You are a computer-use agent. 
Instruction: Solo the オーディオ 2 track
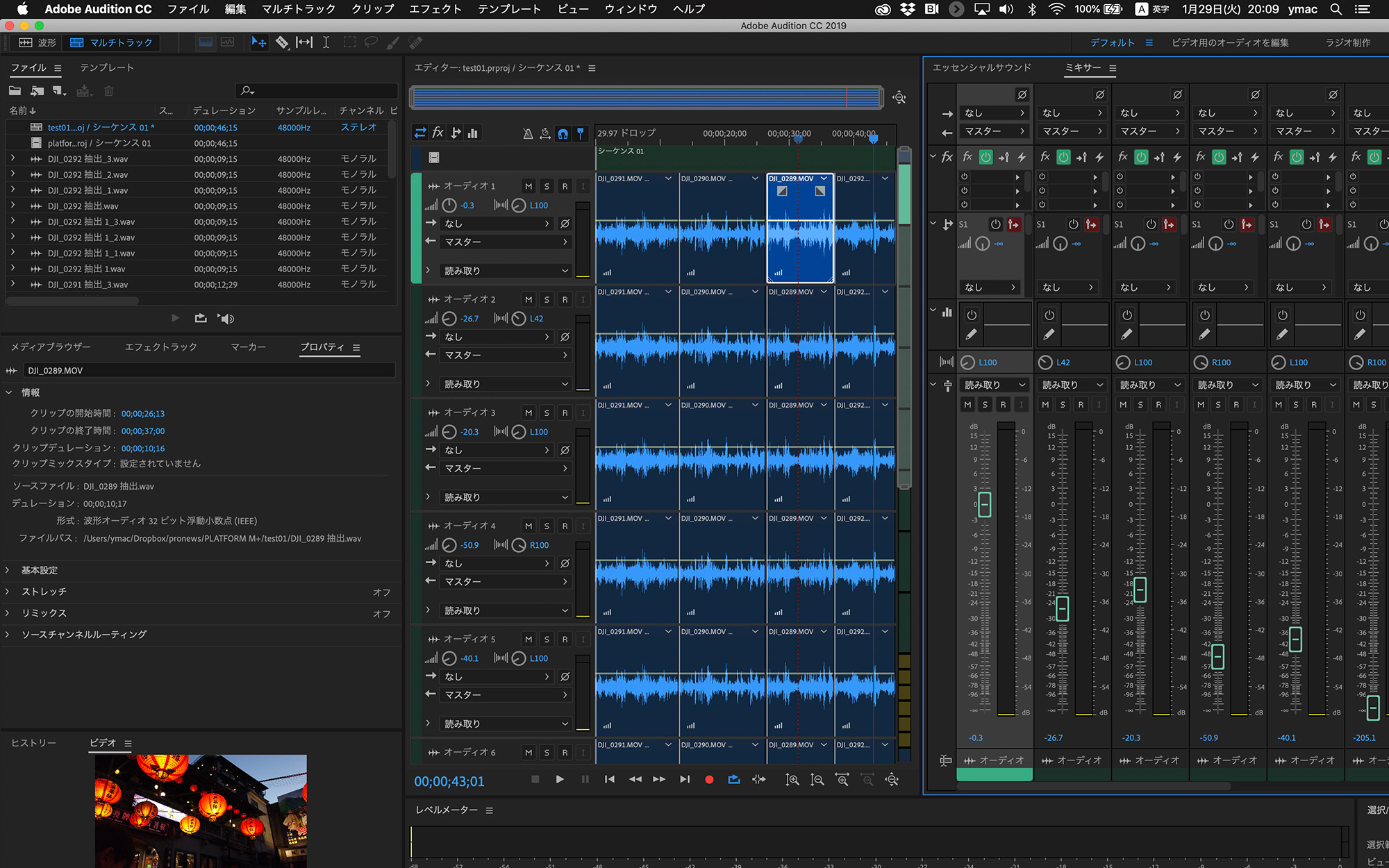tap(547, 299)
